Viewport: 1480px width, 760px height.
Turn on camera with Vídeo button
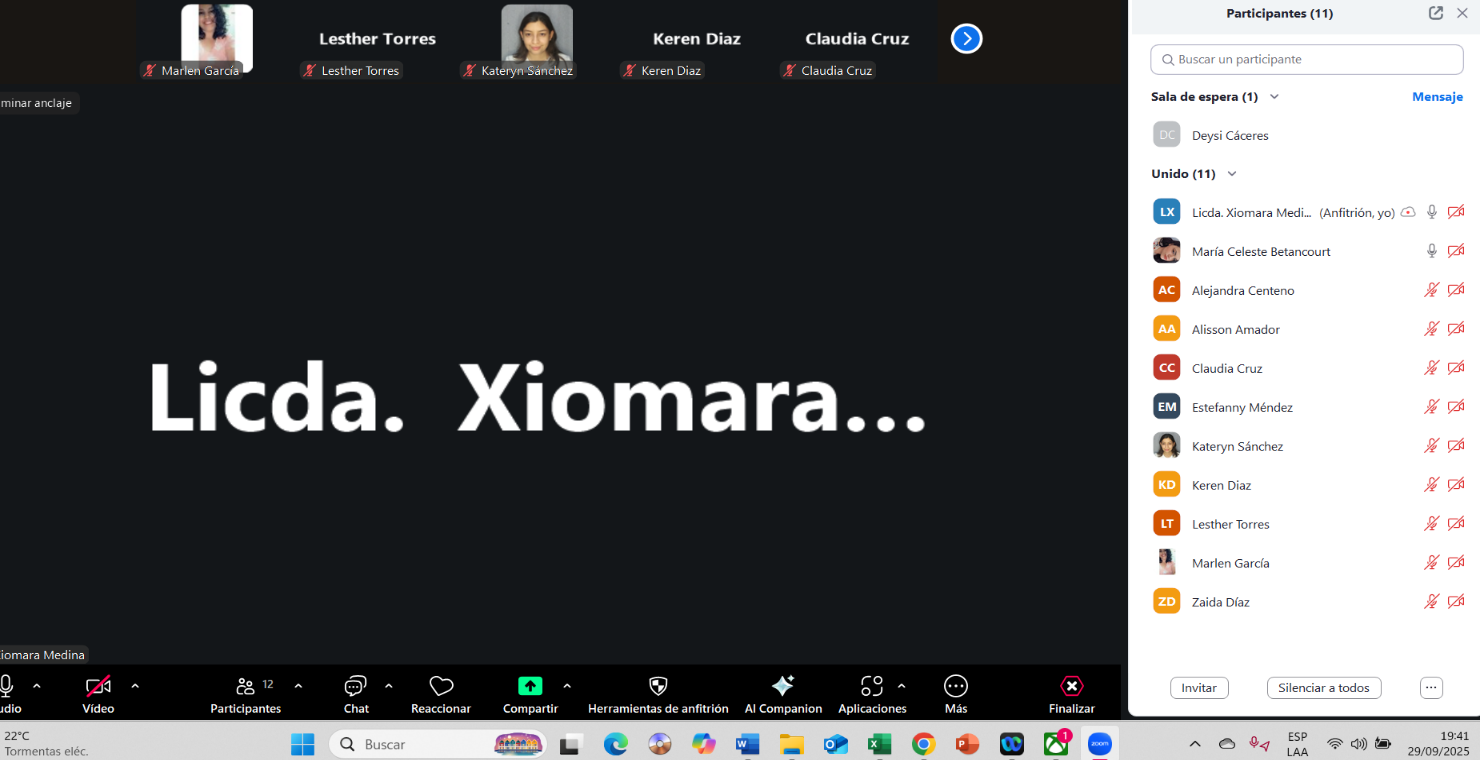coord(98,686)
